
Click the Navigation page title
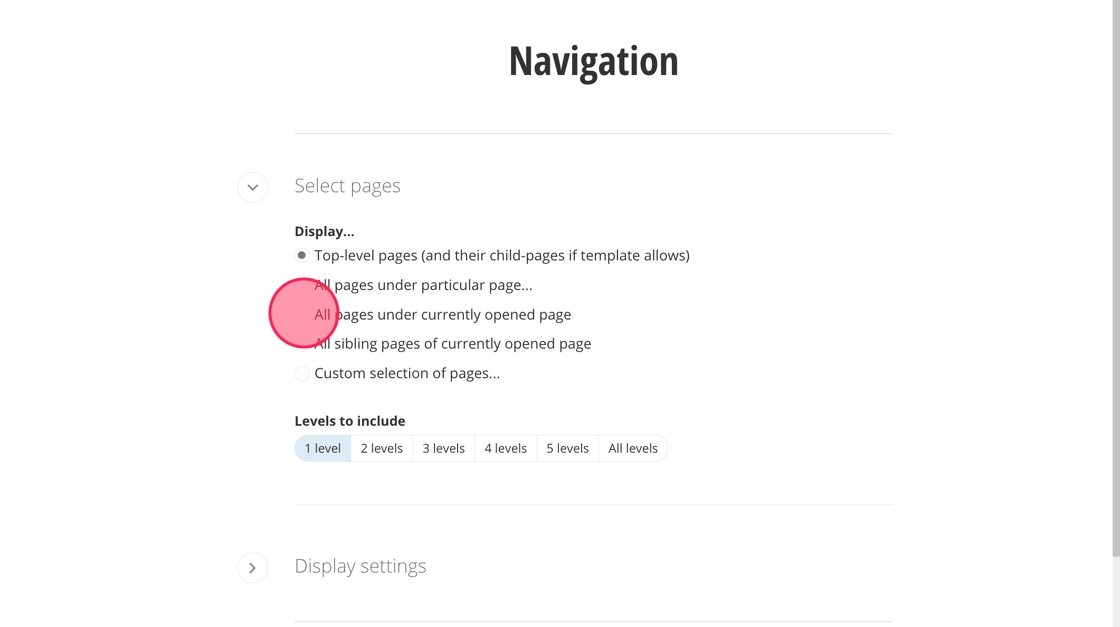click(593, 61)
